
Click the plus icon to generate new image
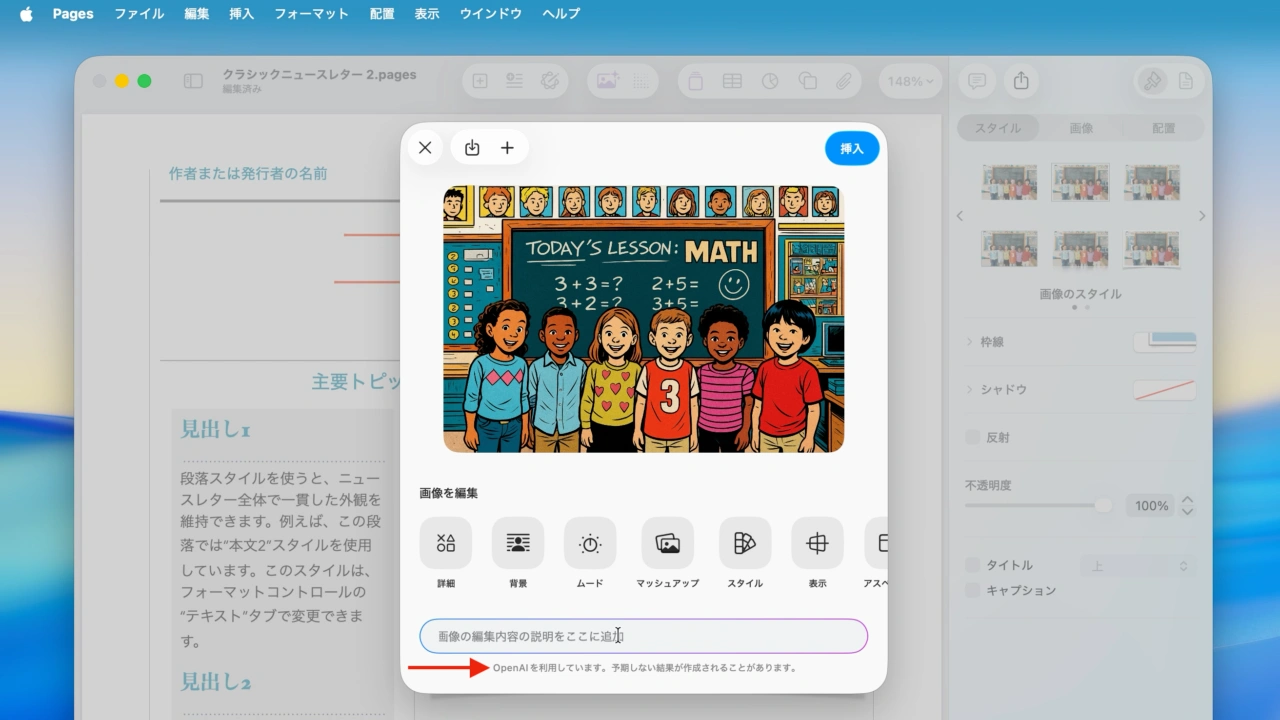tap(507, 147)
